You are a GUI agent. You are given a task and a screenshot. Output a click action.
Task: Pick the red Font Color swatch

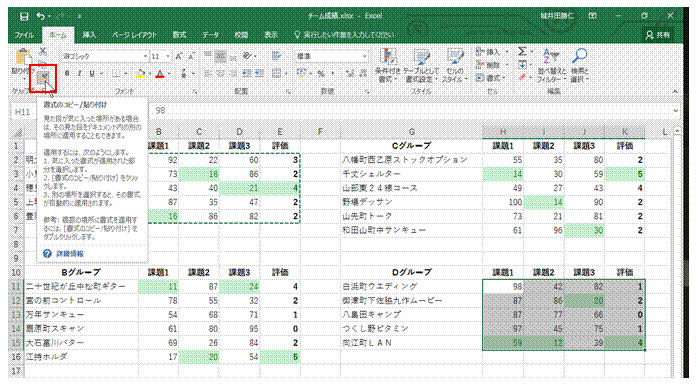pyautogui.click(x=160, y=73)
